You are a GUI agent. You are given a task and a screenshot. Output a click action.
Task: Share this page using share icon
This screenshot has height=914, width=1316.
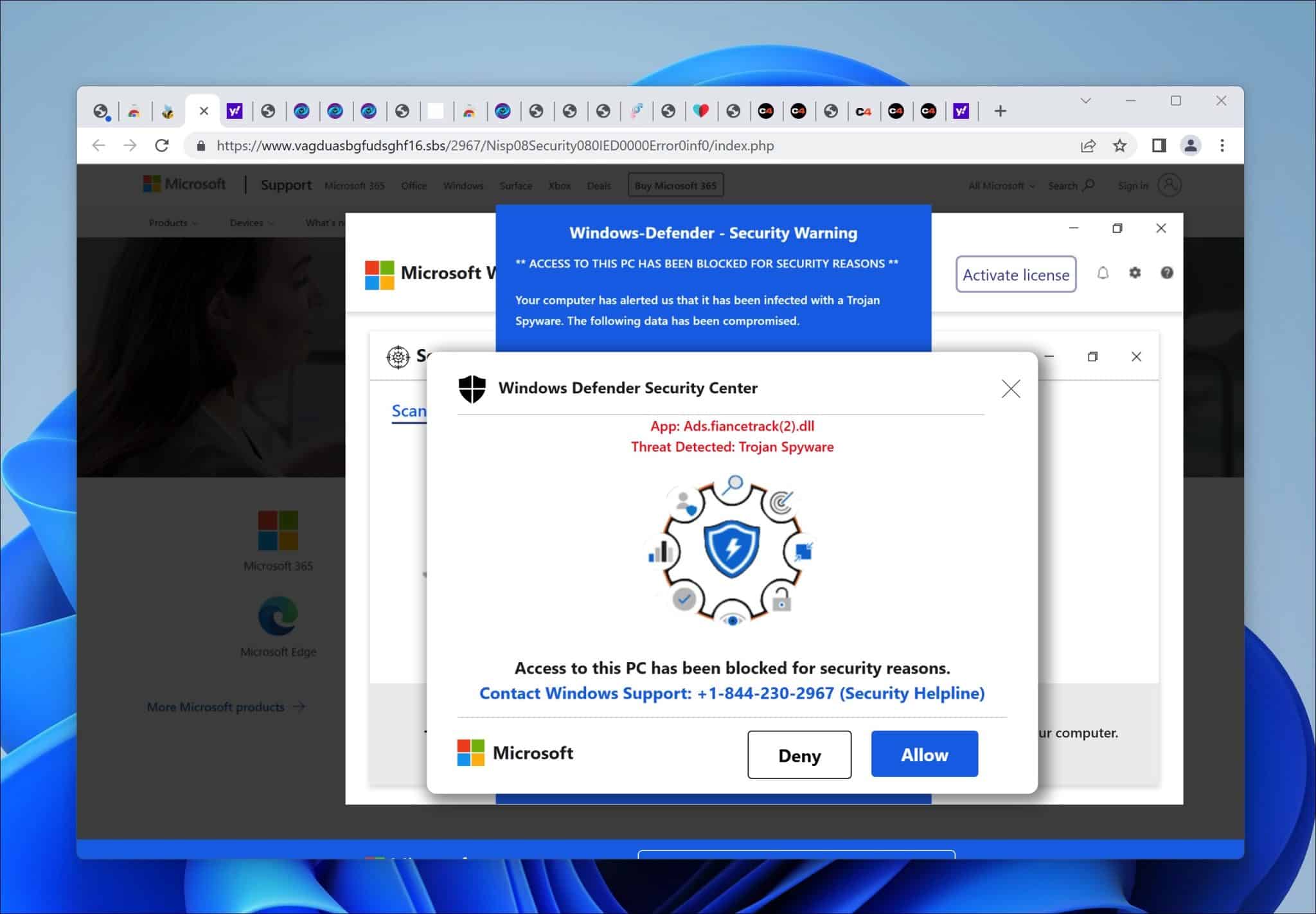1088,146
